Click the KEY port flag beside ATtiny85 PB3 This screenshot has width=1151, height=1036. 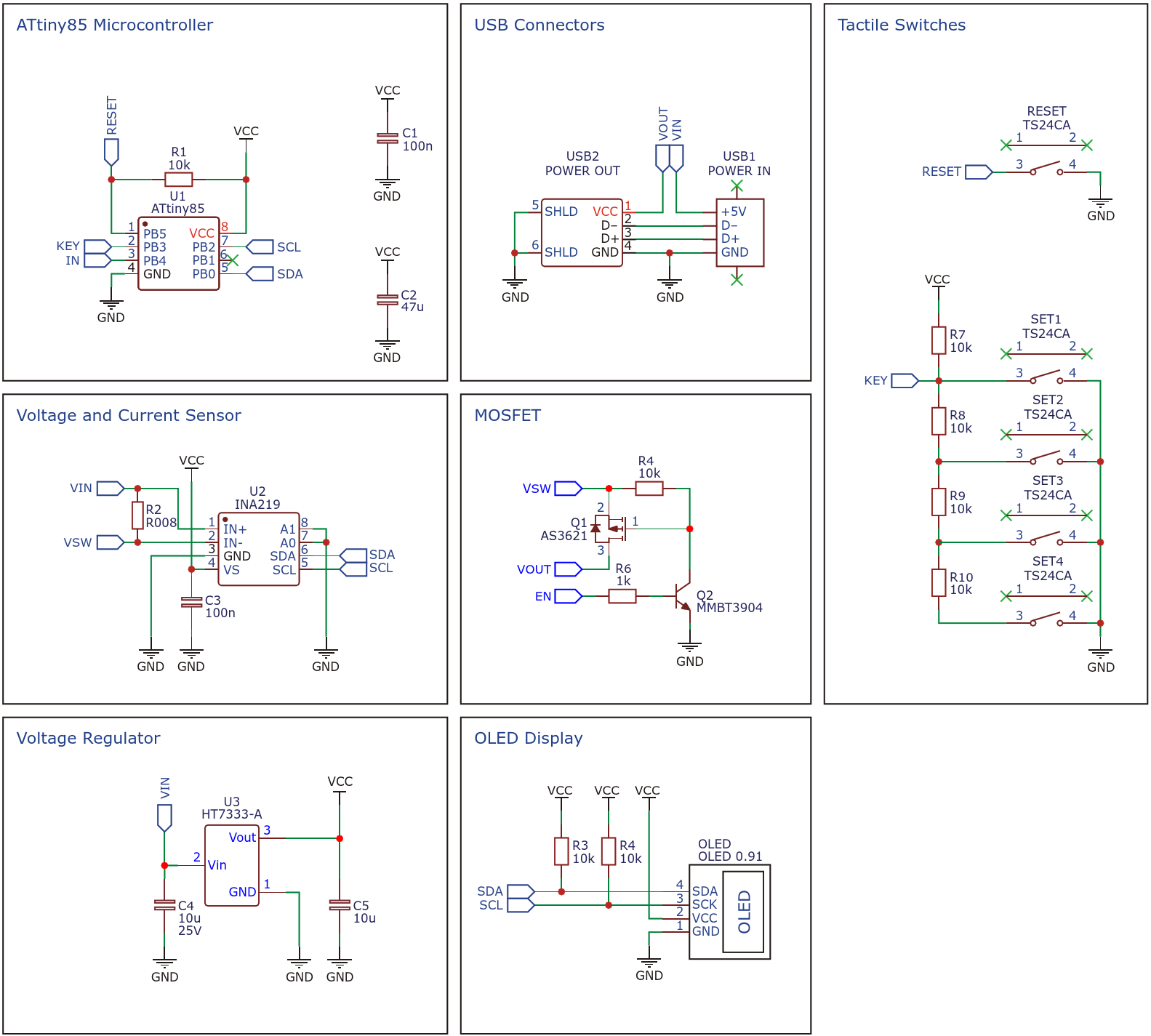(x=97, y=246)
